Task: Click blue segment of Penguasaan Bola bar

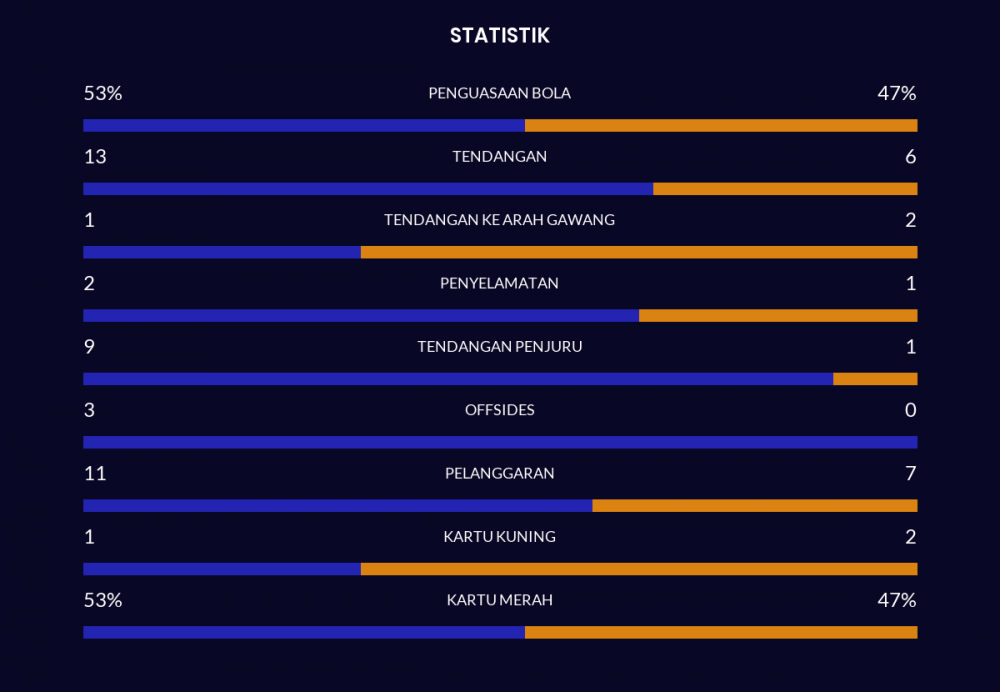Action: [304, 125]
